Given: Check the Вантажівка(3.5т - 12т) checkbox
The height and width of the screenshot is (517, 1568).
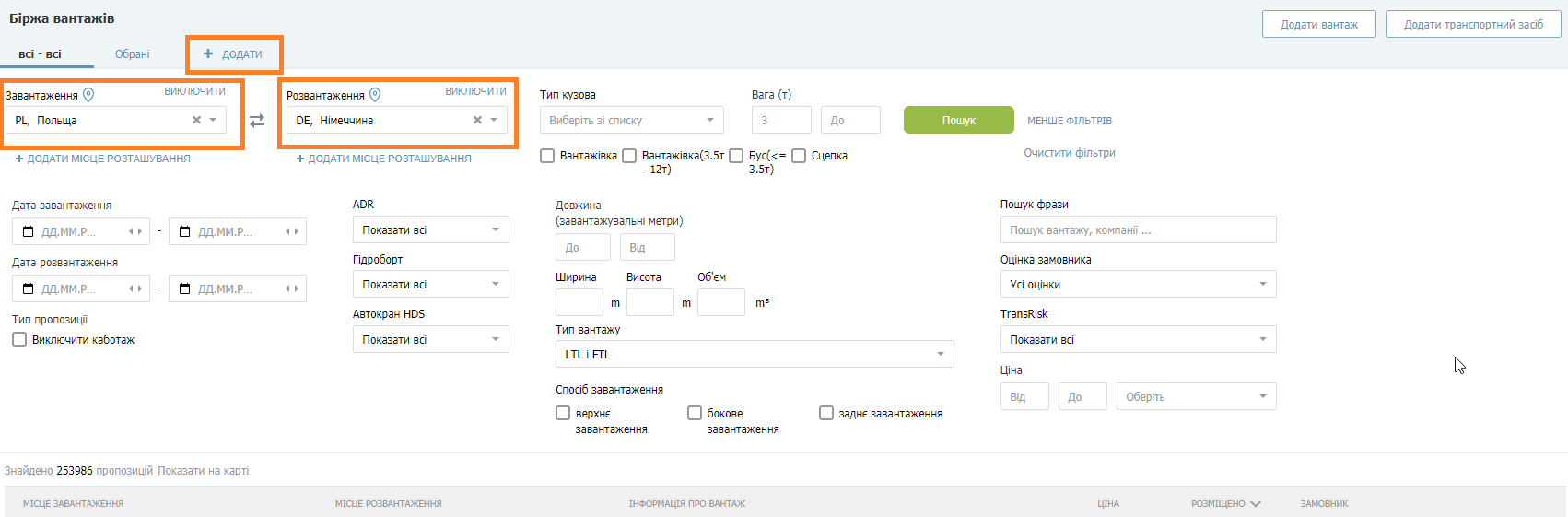Looking at the screenshot, I should coord(629,156).
